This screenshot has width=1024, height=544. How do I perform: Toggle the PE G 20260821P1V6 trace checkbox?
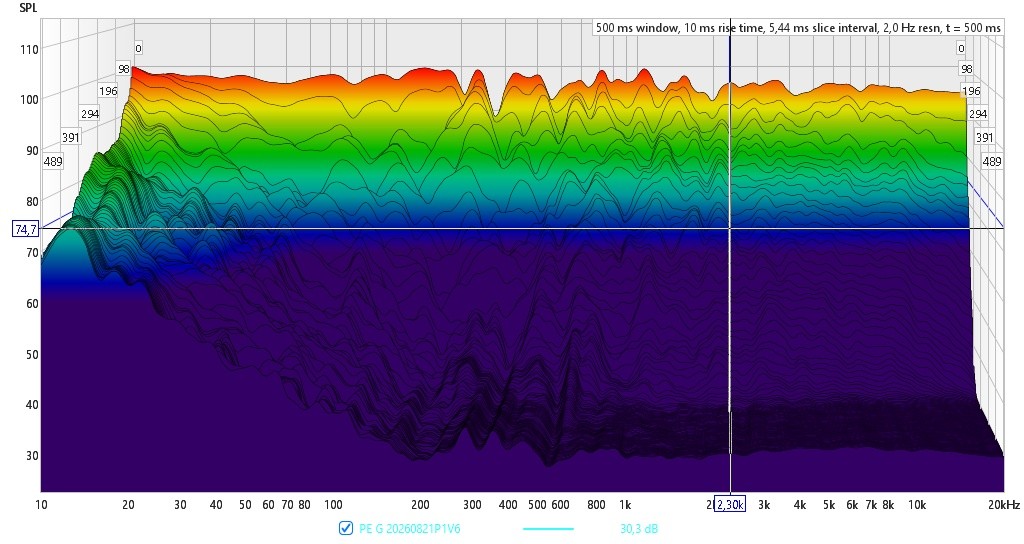click(x=346, y=528)
